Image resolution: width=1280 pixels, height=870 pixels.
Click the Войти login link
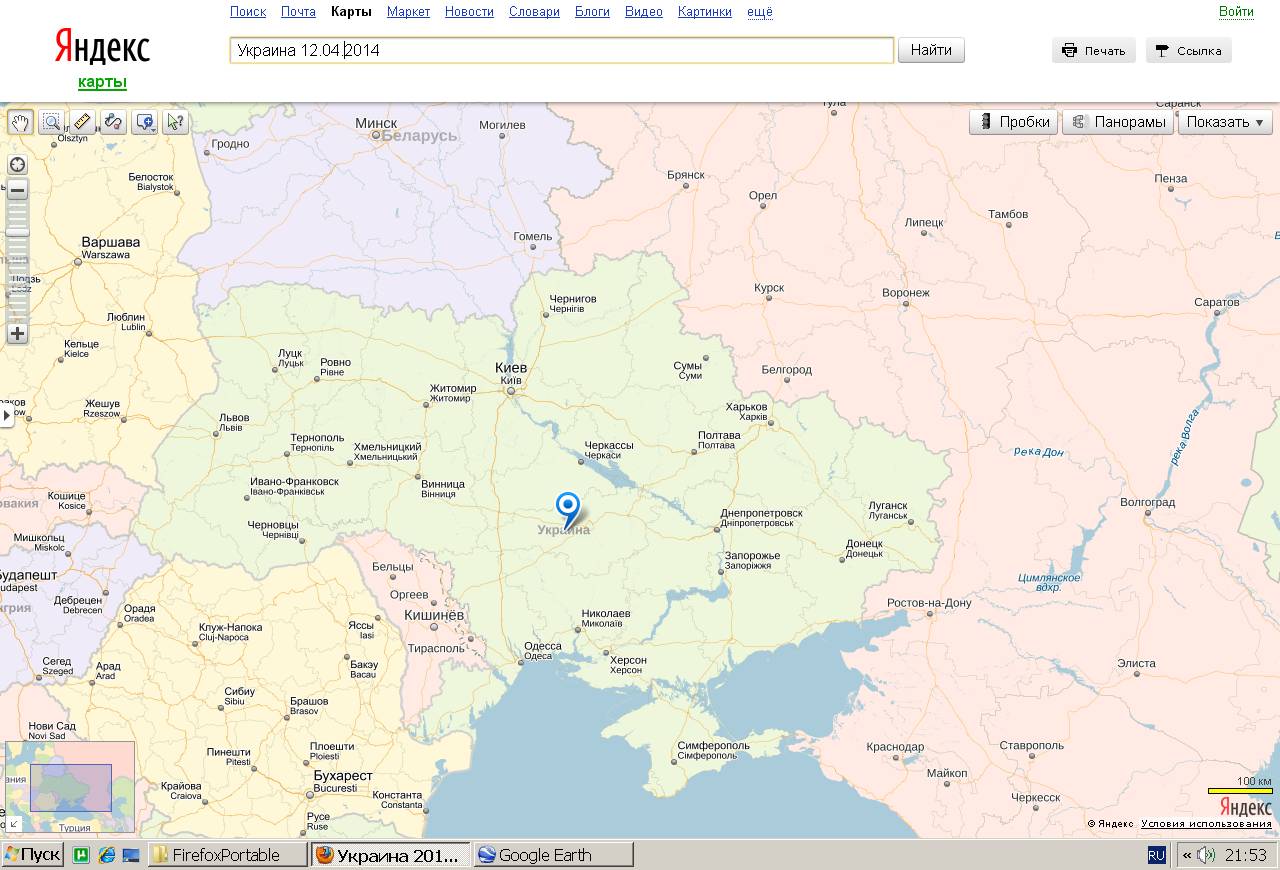point(1236,12)
